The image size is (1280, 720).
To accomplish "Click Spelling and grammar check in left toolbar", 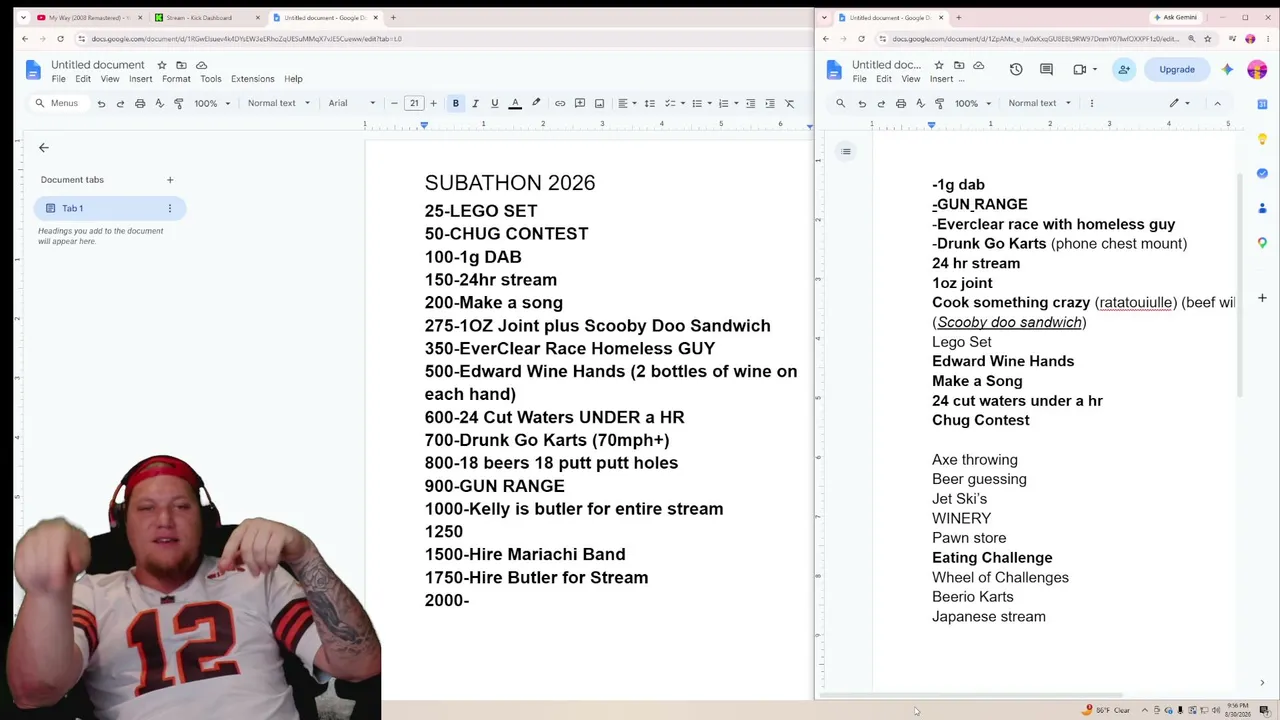I will point(159,103).
